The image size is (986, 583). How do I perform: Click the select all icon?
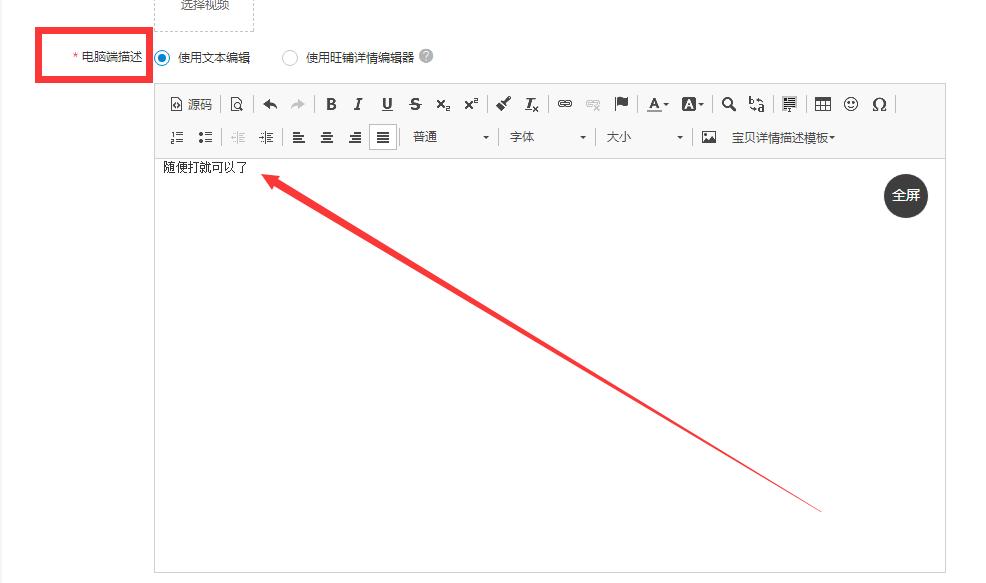tap(789, 104)
